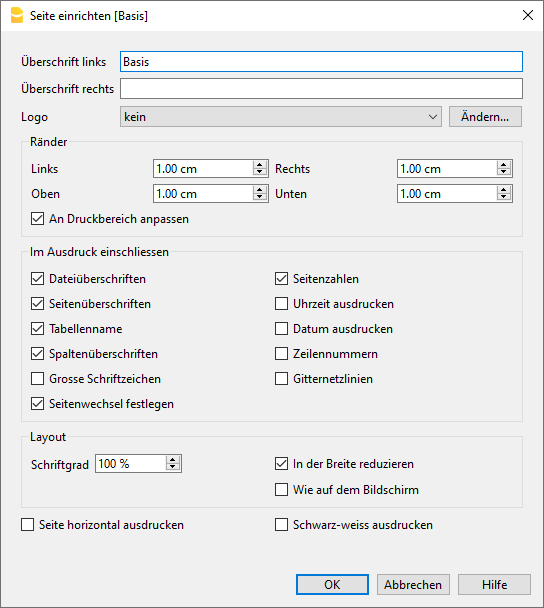Enable Wie auf dem Bildschirm
544x608 pixels.
pyautogui.click(x=281, y=490)
